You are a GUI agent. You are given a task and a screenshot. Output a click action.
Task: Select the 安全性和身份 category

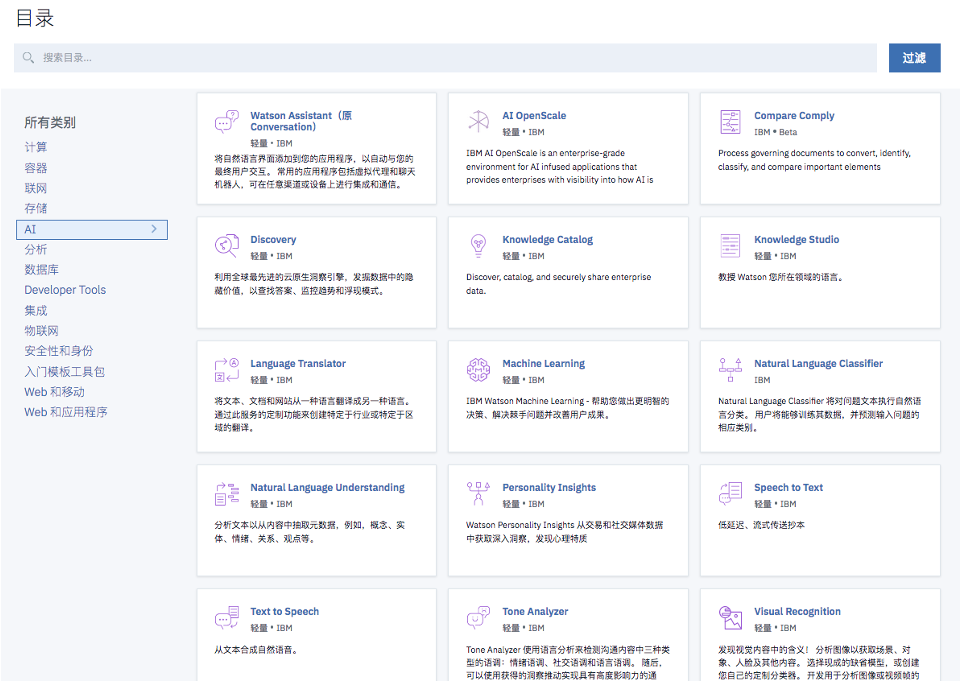click(59, 351)
